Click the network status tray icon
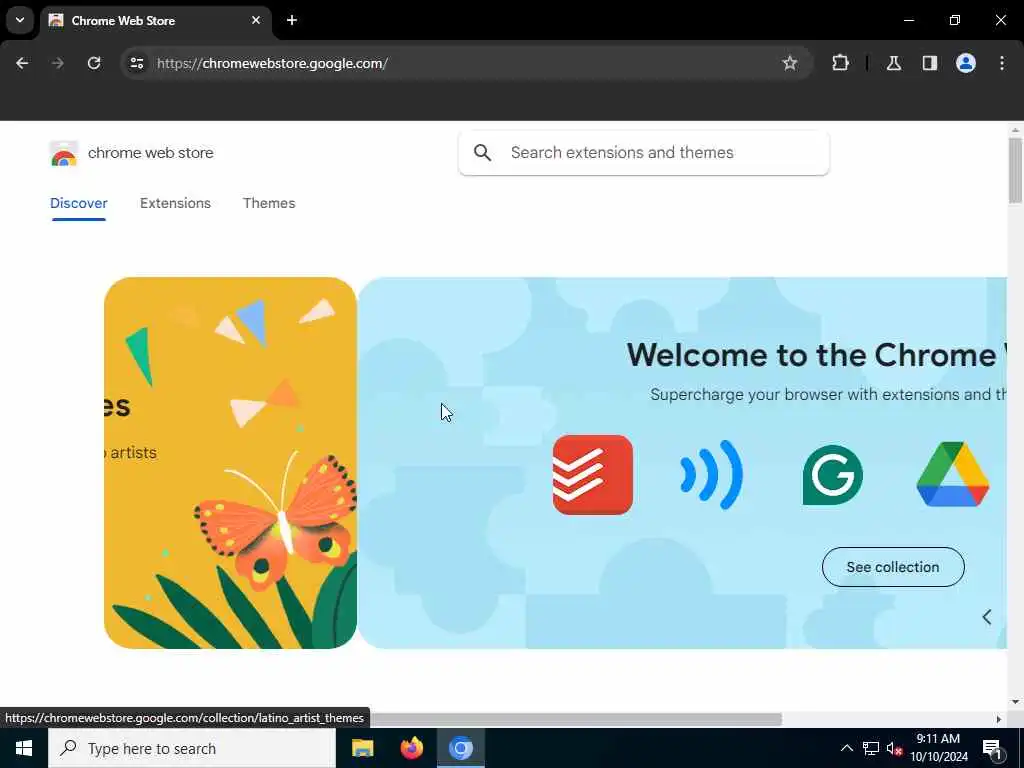The image size is (1024, 768). click(x=871, y=748)
